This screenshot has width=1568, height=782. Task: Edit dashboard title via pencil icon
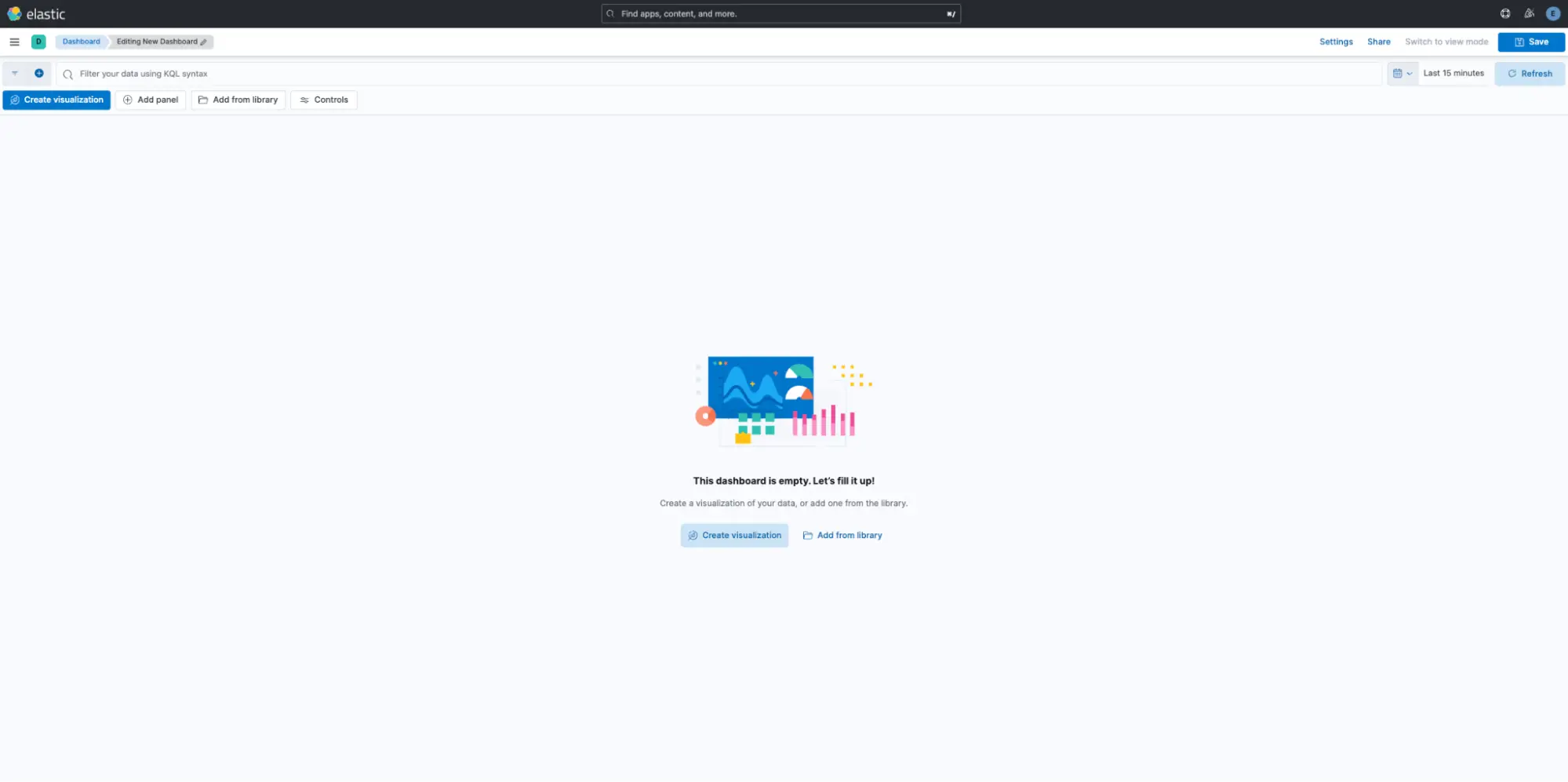[x=203, y=42]
